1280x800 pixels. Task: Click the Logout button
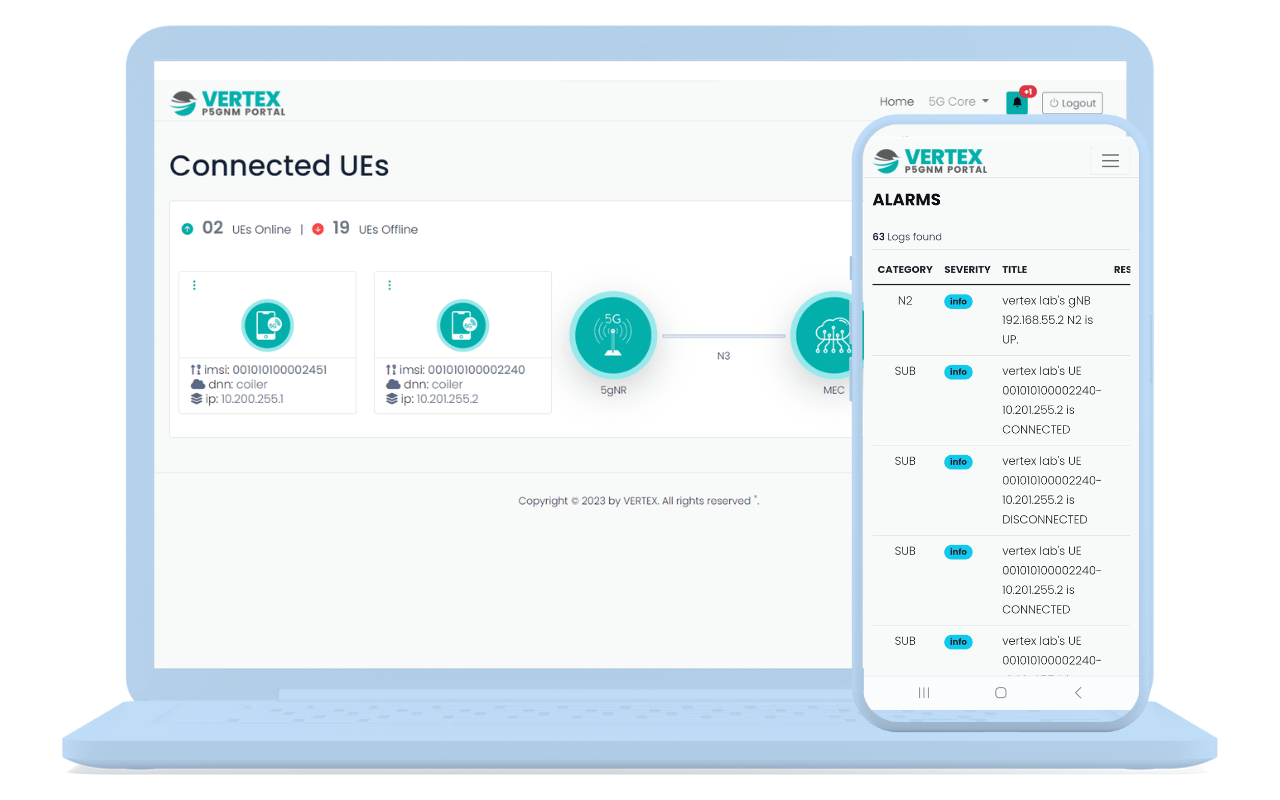[1072, 103]
